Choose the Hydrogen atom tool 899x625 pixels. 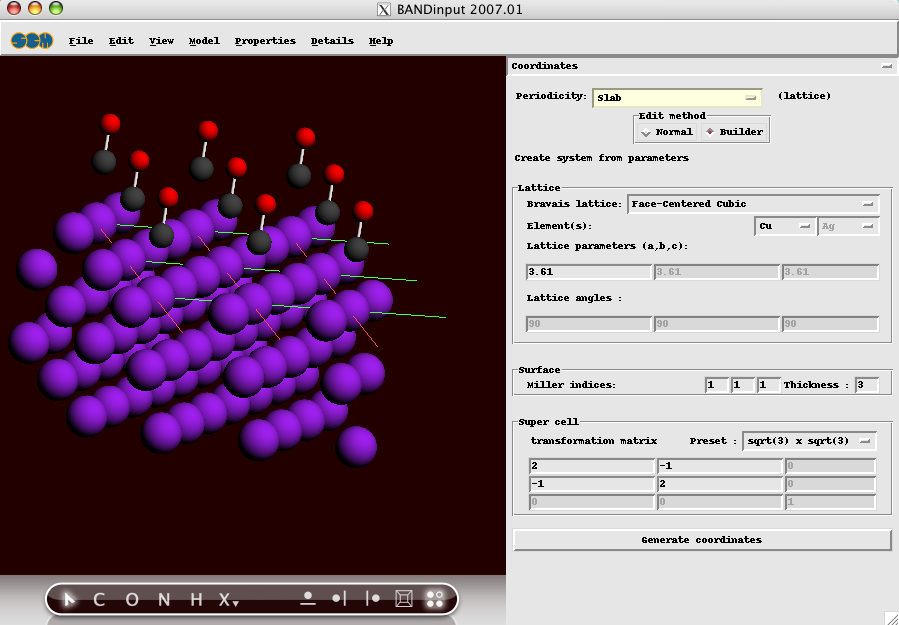click(197, 599)
